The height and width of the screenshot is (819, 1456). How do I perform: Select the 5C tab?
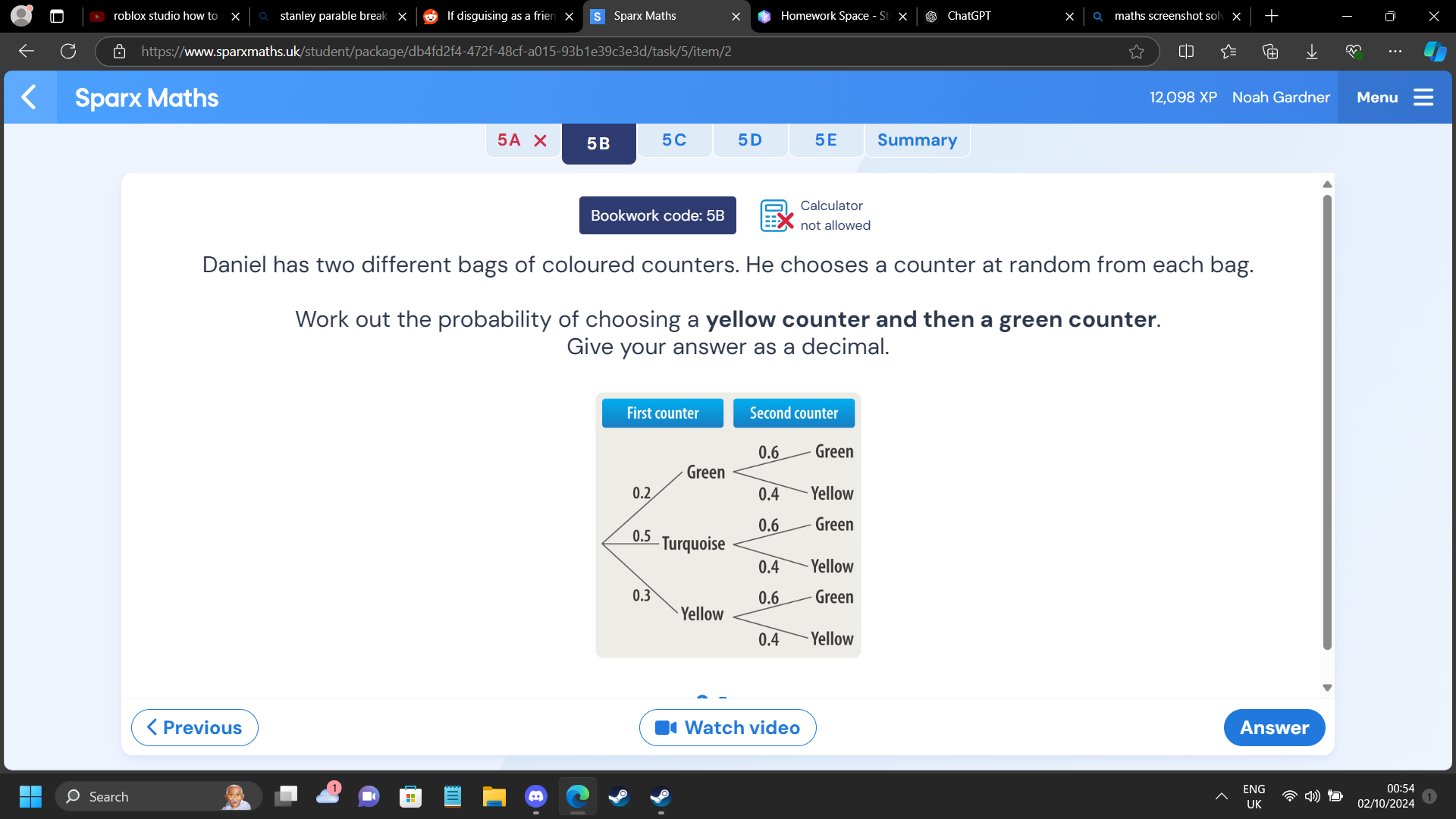click(674, 140)
